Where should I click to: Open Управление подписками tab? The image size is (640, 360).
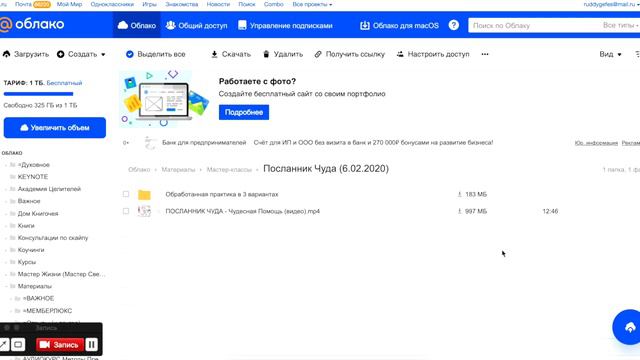click(x=285, y=25)
